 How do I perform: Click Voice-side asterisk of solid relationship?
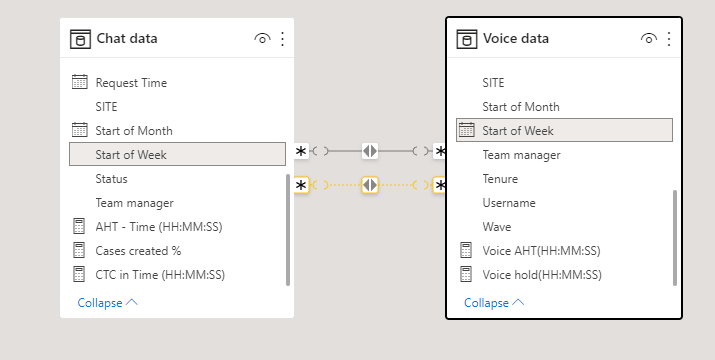440,151
